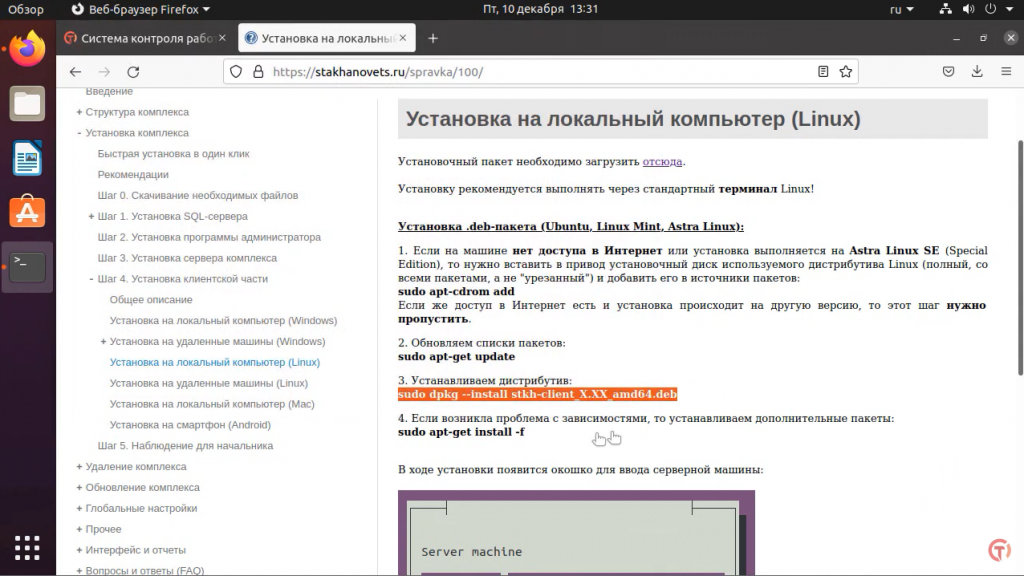Open 'Установка на локальный компьютер (Linux)' link

coord(215,362)
